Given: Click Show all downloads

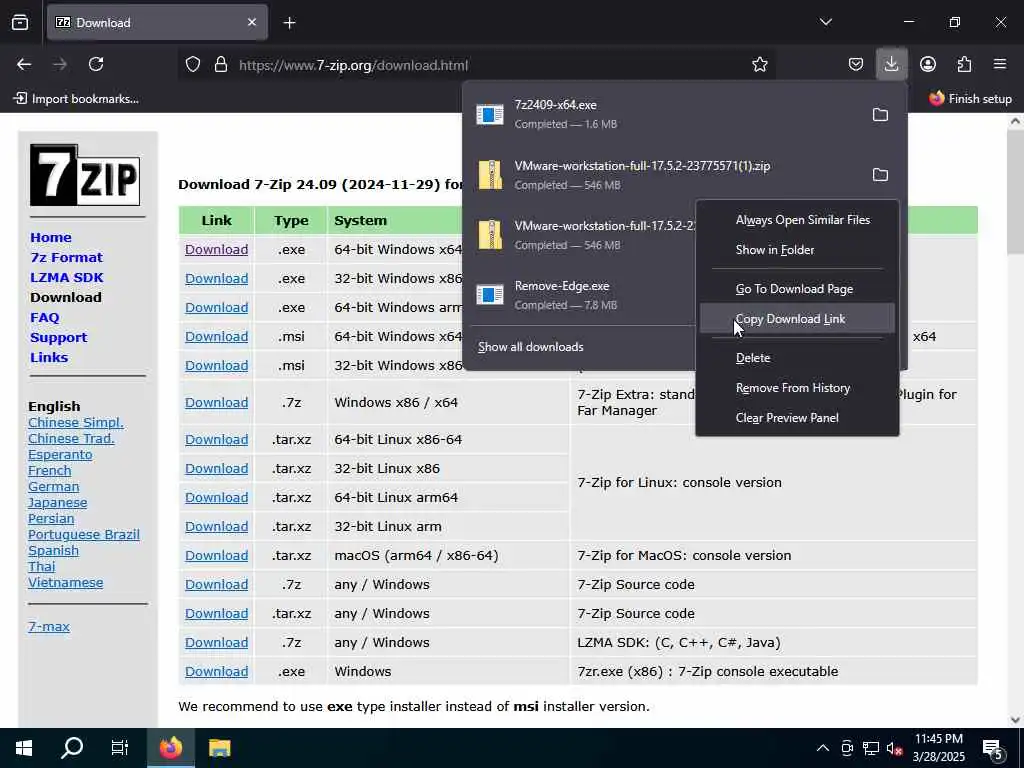Looking at the screenshot, I should click(530, 347).
